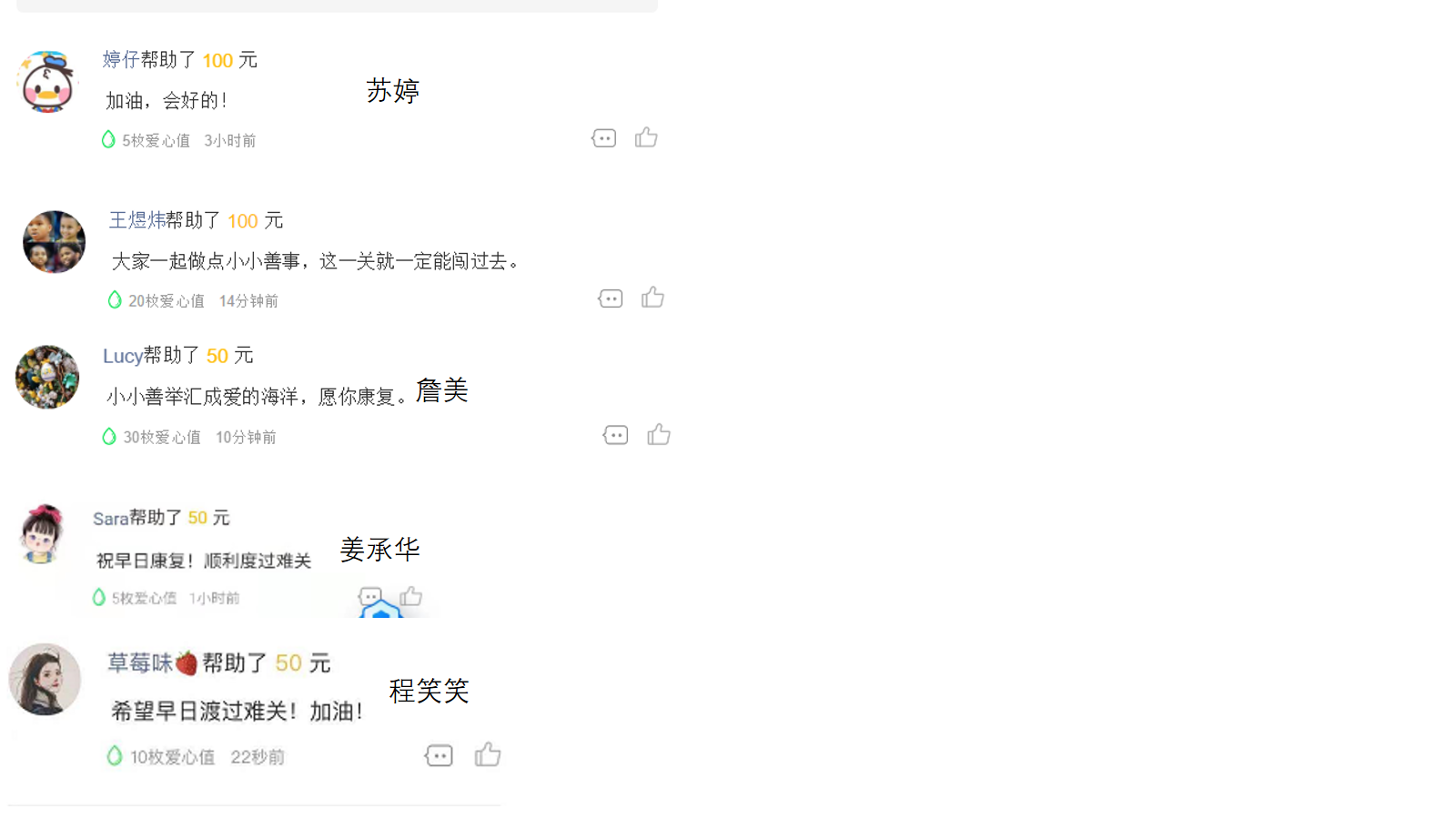Like 王煜炜's donation comment
This screenshot has height=819, width=1456.
652,298
